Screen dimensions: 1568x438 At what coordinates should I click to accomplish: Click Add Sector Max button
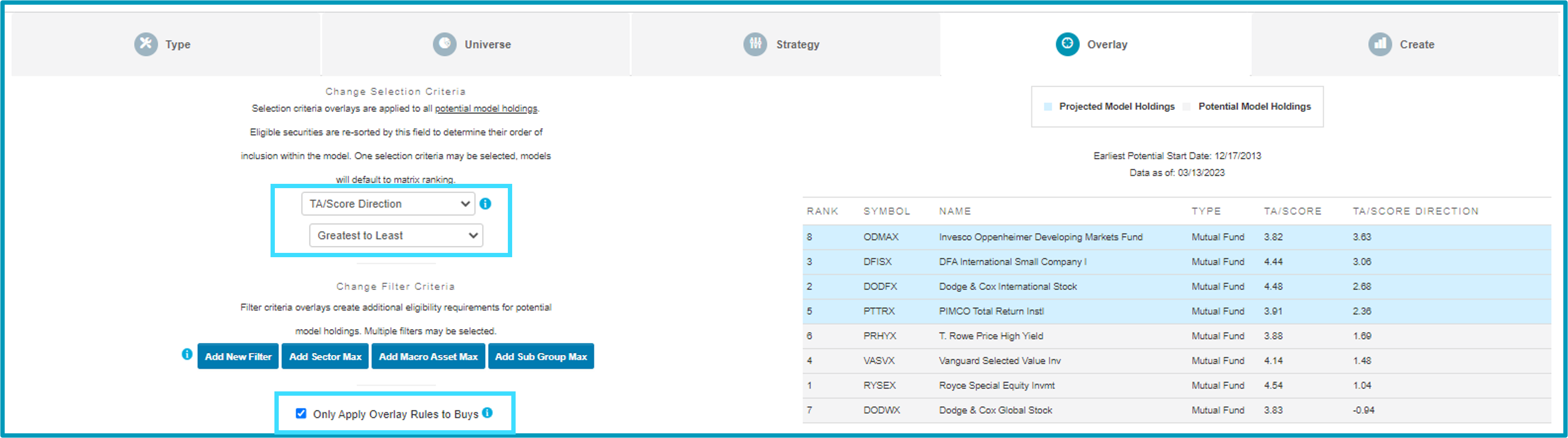coord(325,356)
